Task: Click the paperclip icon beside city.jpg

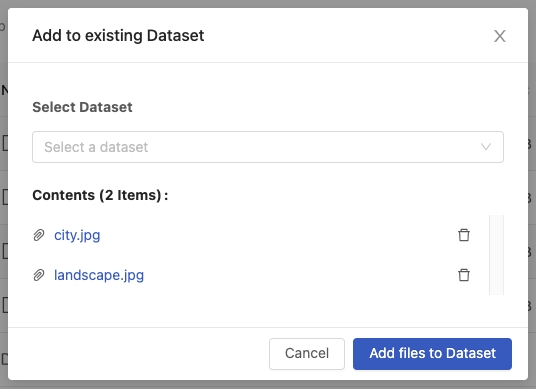Action: 39,235
